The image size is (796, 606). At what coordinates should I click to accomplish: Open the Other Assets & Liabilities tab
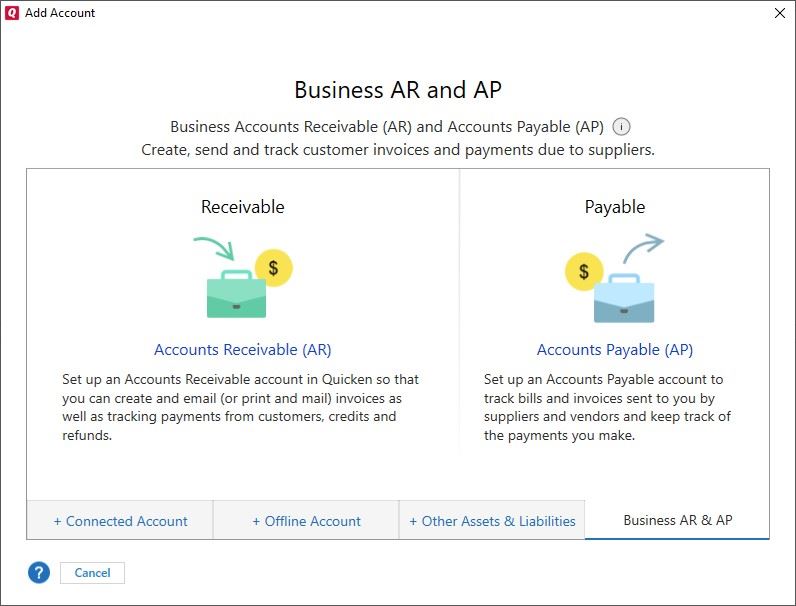click(492, 521)
